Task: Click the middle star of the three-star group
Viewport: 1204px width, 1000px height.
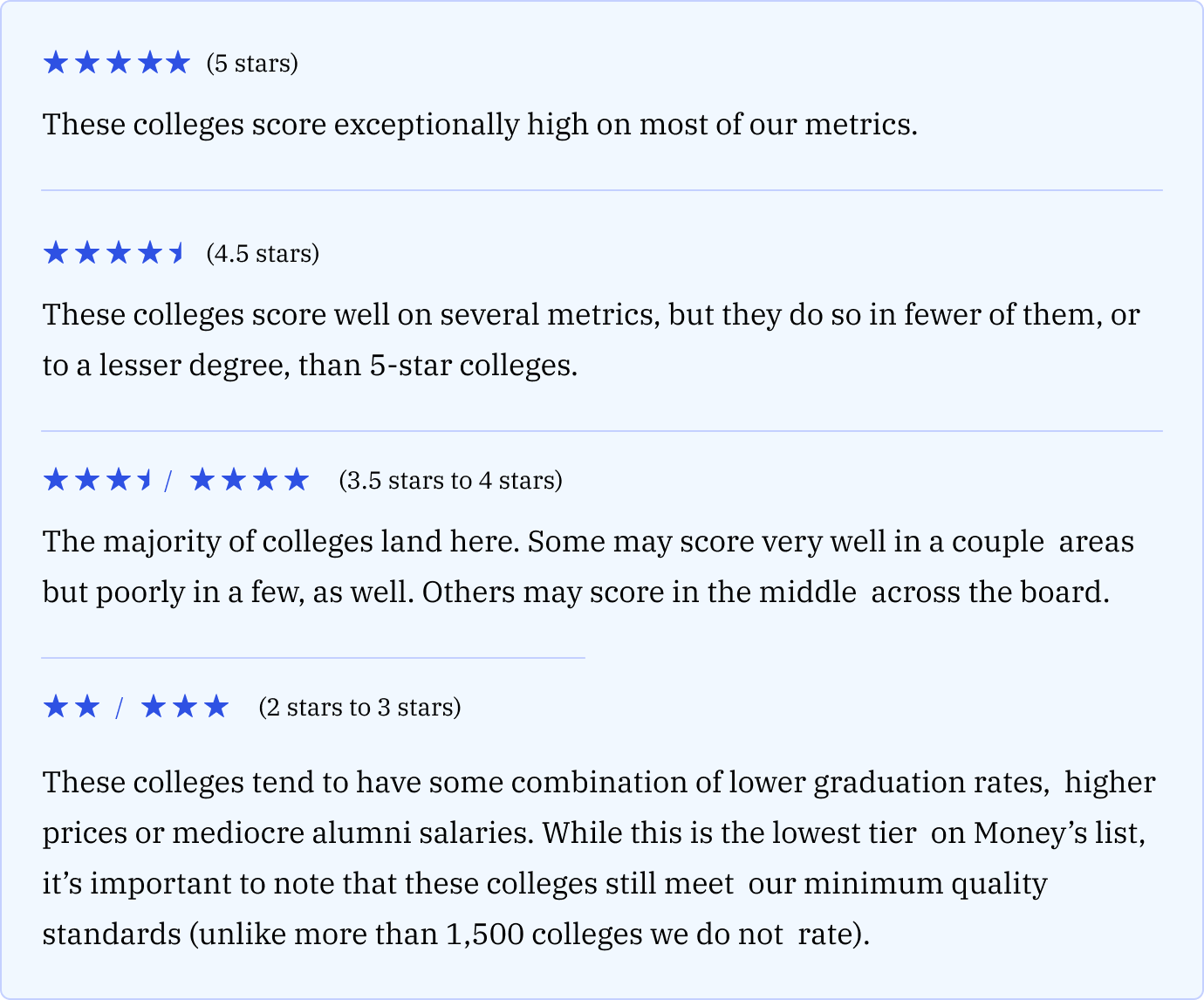Action: click(x=184, y=707)
